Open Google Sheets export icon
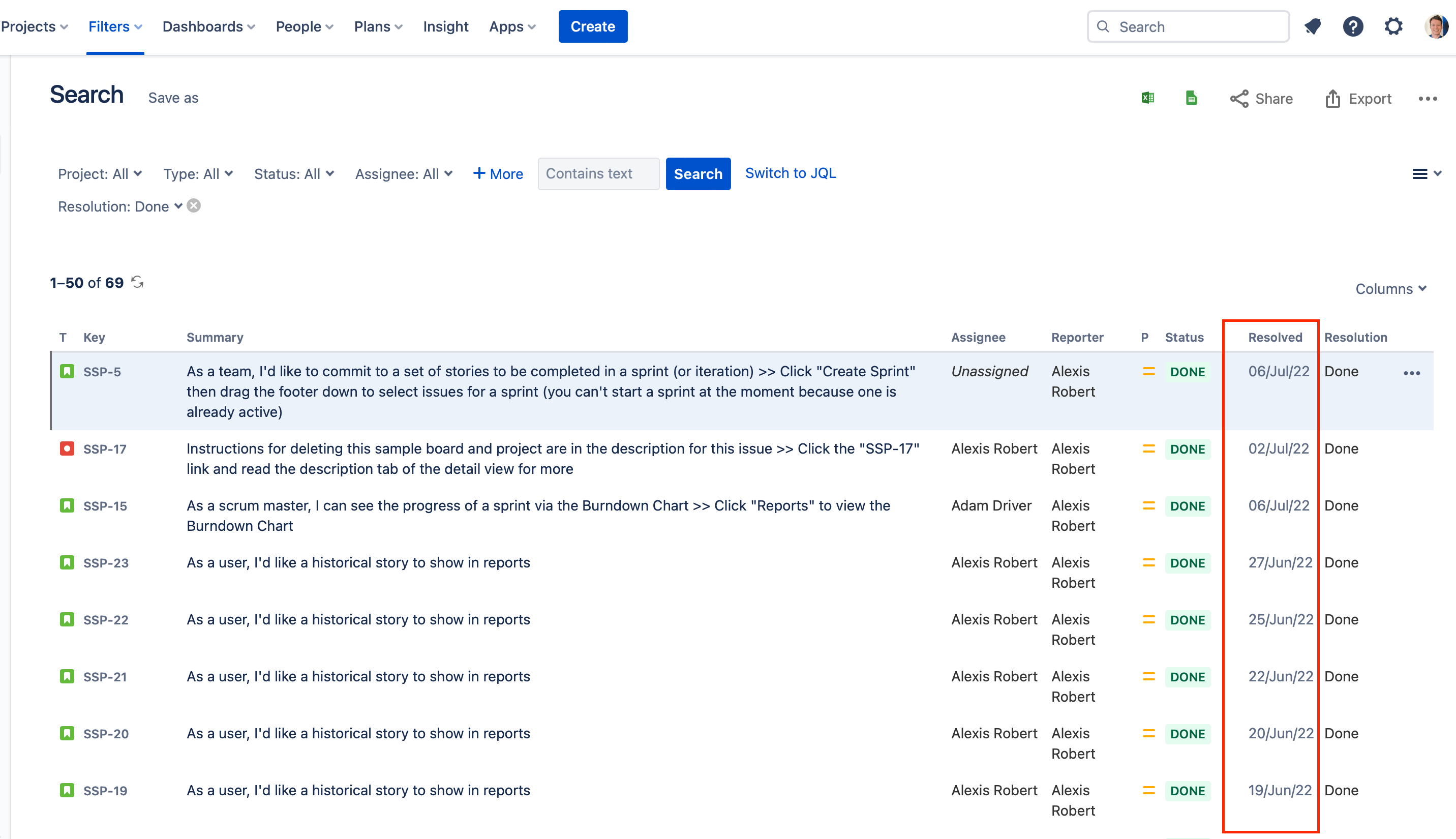 click(1191, 99)
